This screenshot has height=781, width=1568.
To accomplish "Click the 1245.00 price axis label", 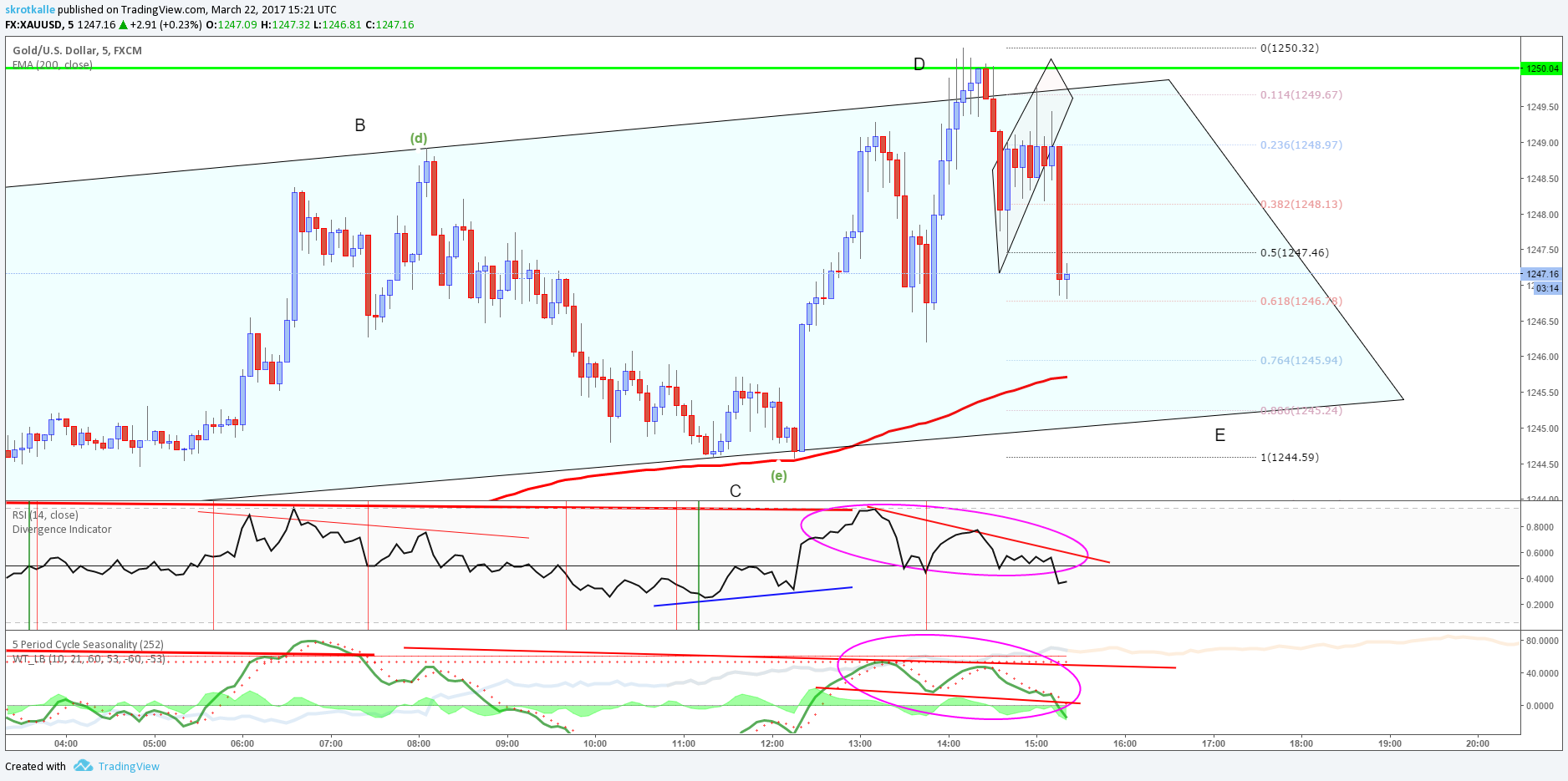I will click(1543, 429).
